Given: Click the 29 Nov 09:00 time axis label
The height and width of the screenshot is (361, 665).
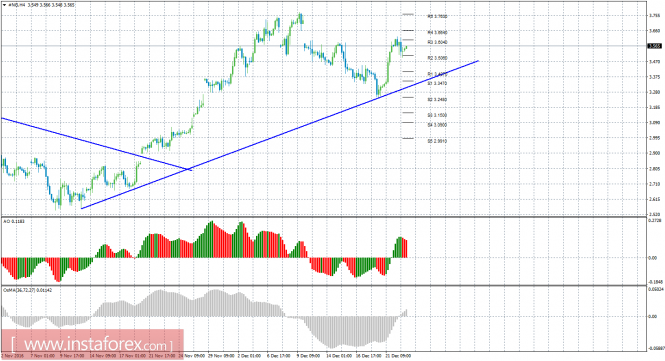Looking at the screenshot, I should coord(221,356).
